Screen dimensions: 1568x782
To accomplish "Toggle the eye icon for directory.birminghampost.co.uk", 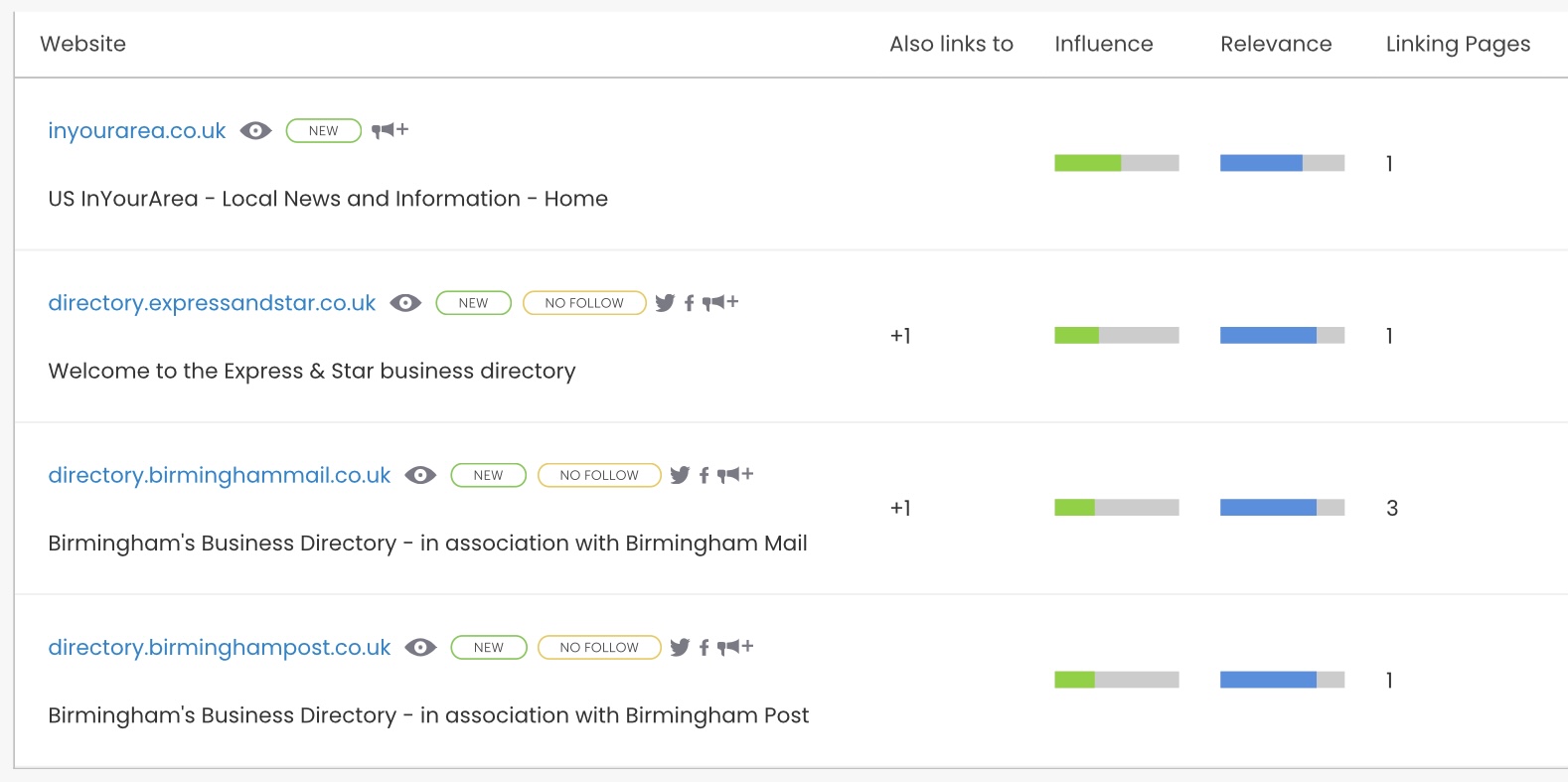I will (x=420, y=648).
